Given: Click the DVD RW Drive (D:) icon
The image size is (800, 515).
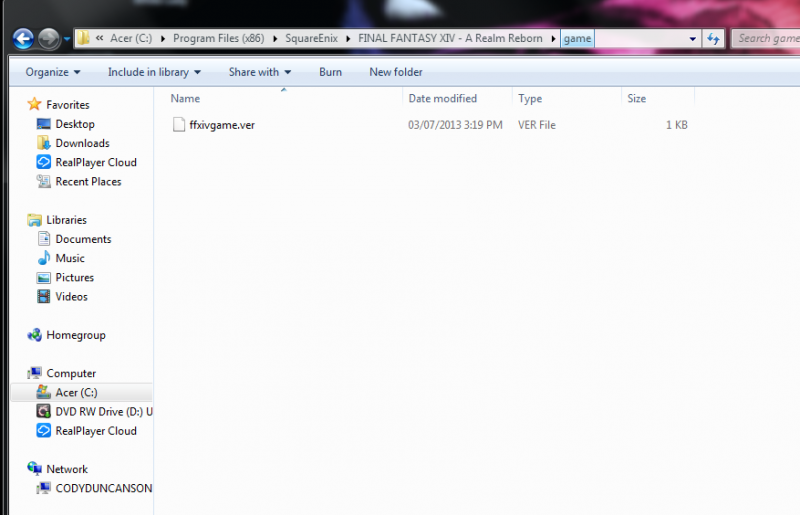Looking at the screenshot, I should (x=44, y=411).
